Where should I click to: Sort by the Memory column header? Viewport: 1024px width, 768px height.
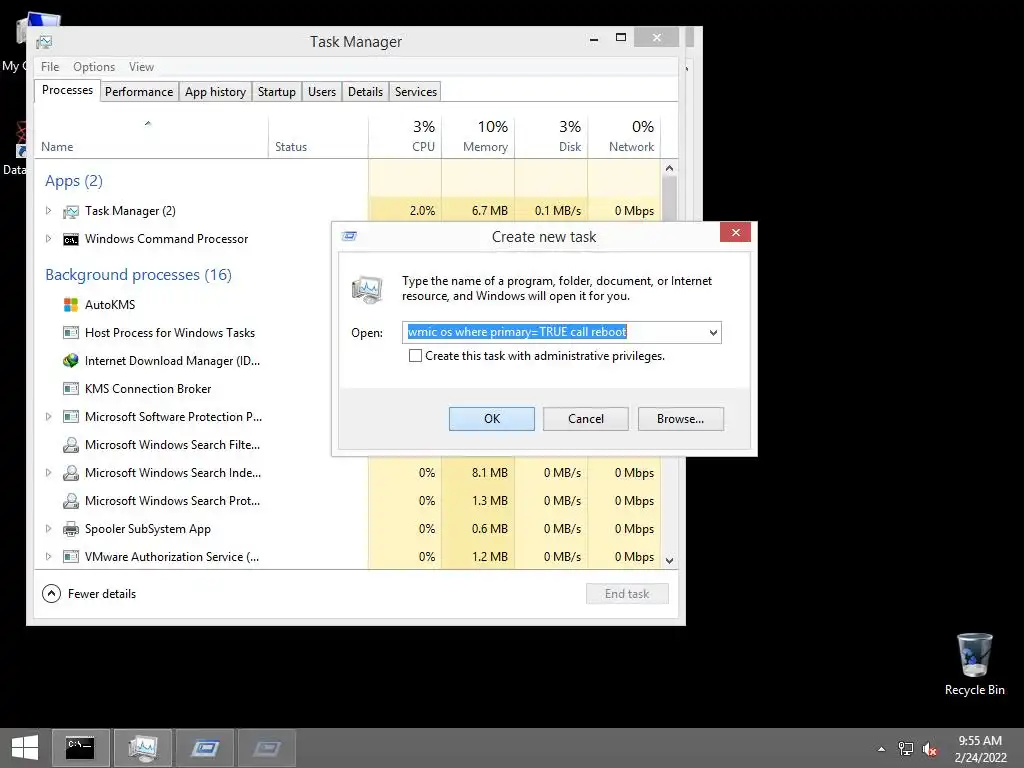click(x=478, y=136)
